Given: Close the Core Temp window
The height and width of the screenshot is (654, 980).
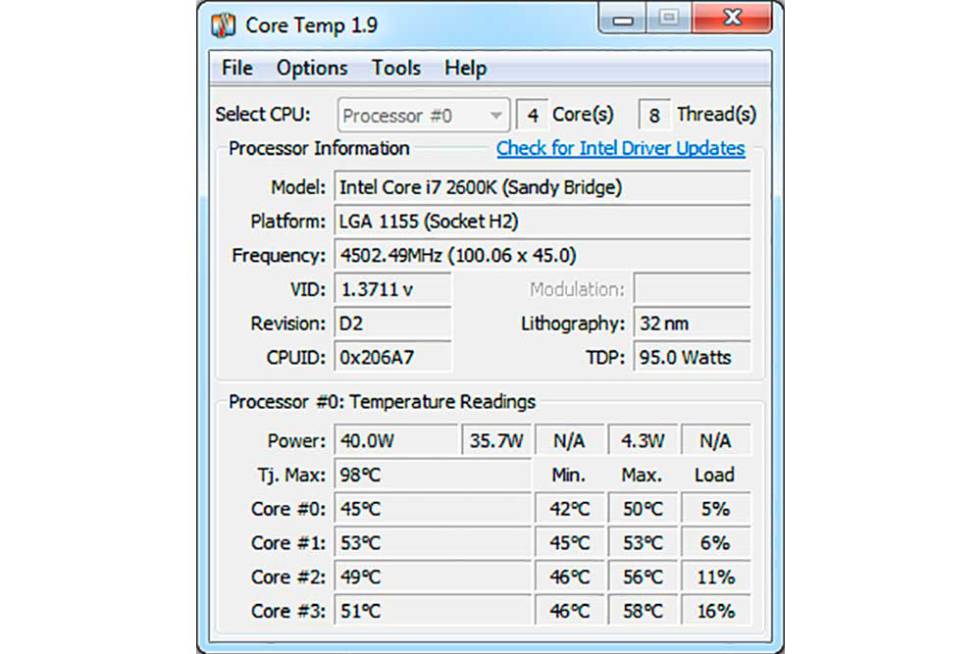Looking at the screenshot, I should (732, 18).
